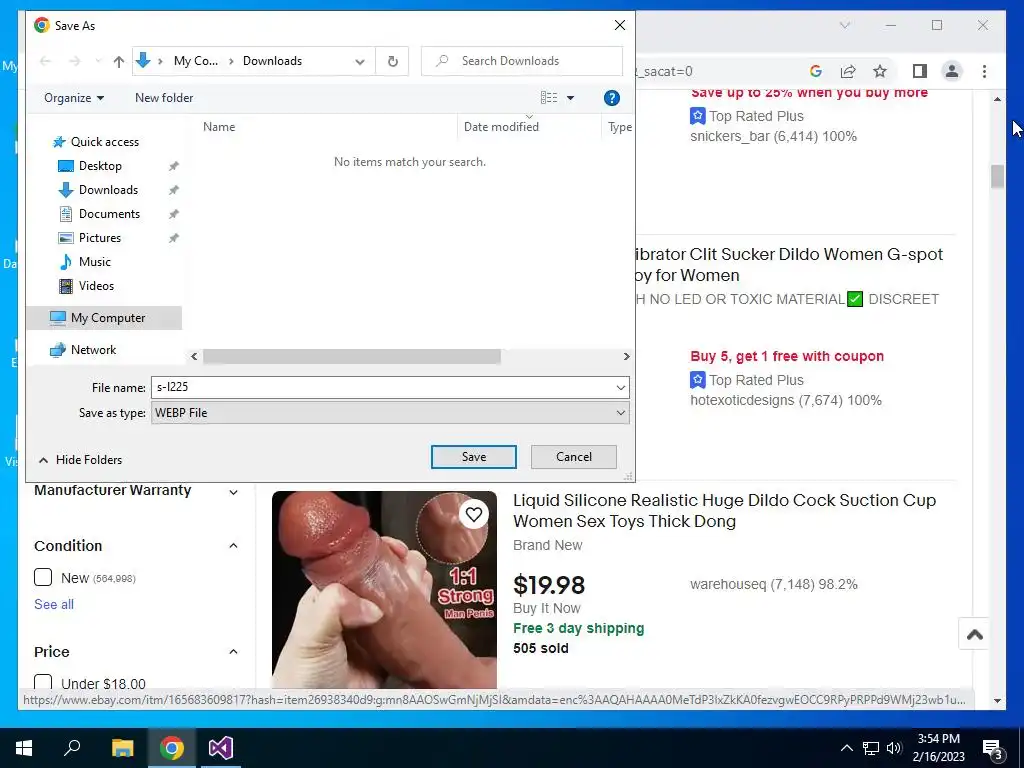Open the view options dropdown arrow
Screen dimensions: 1024x768
pos(570,98)
